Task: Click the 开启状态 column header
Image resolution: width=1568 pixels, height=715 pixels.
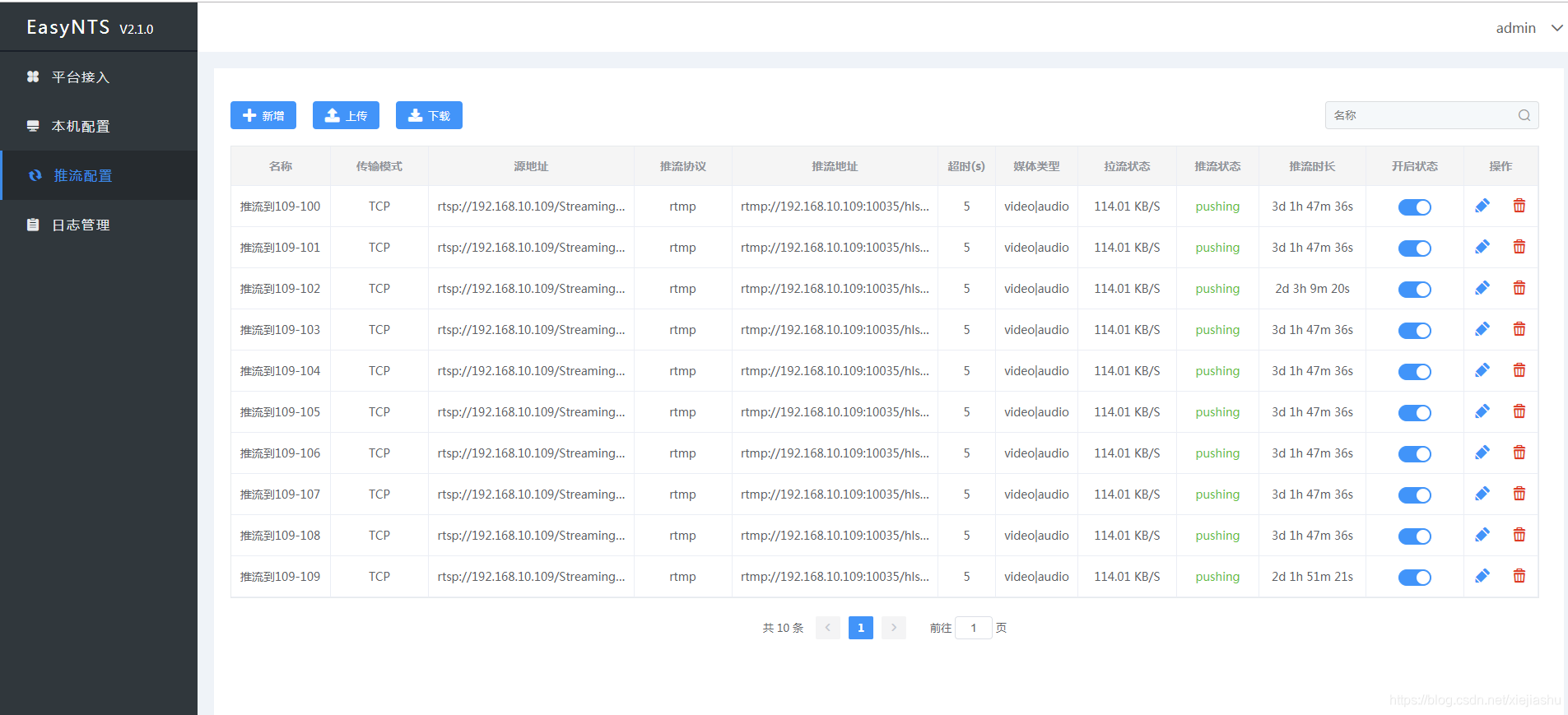Action: (1415, 166)
